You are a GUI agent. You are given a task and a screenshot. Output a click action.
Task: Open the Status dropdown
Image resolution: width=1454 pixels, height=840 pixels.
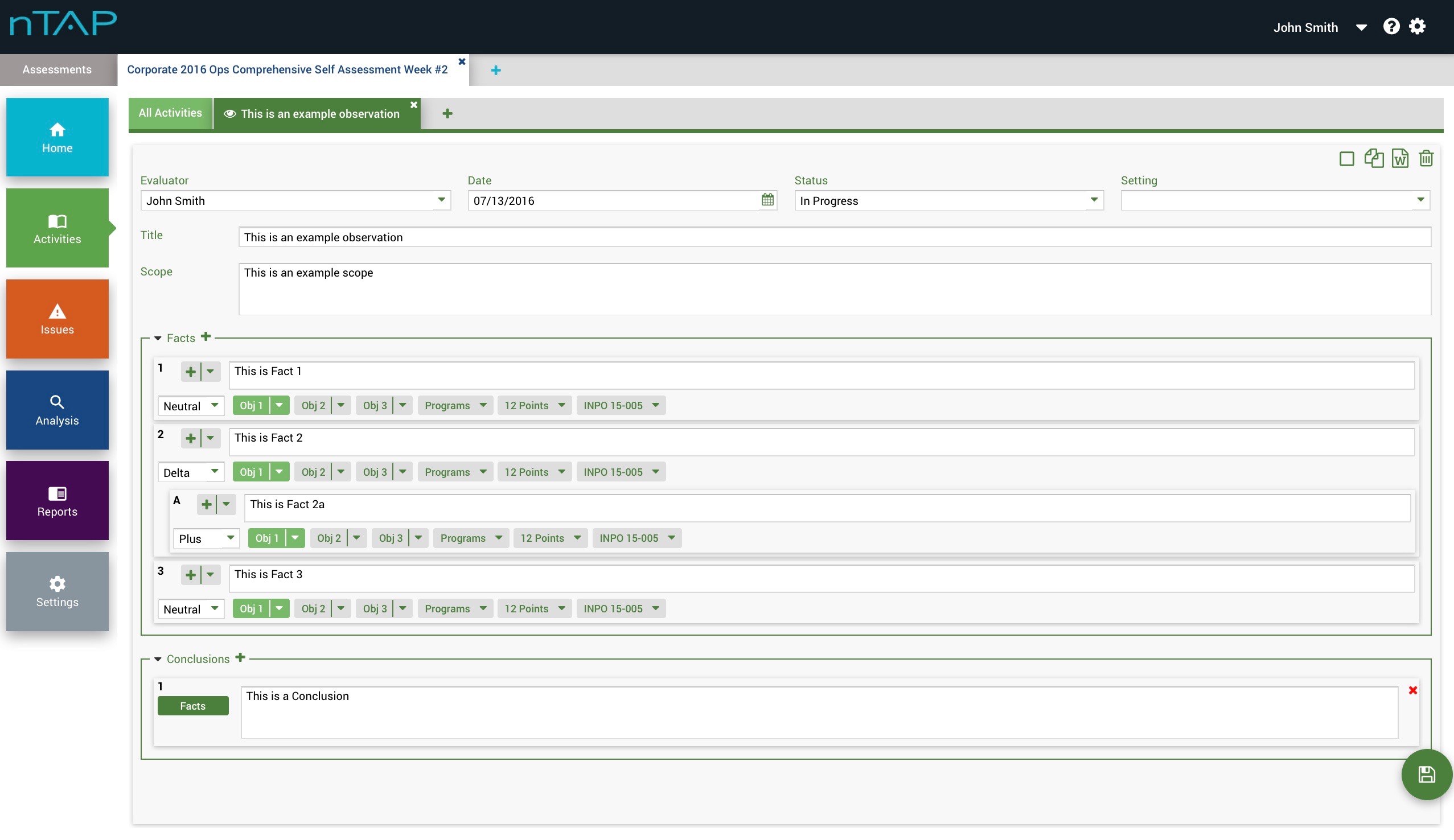[948, 201]
